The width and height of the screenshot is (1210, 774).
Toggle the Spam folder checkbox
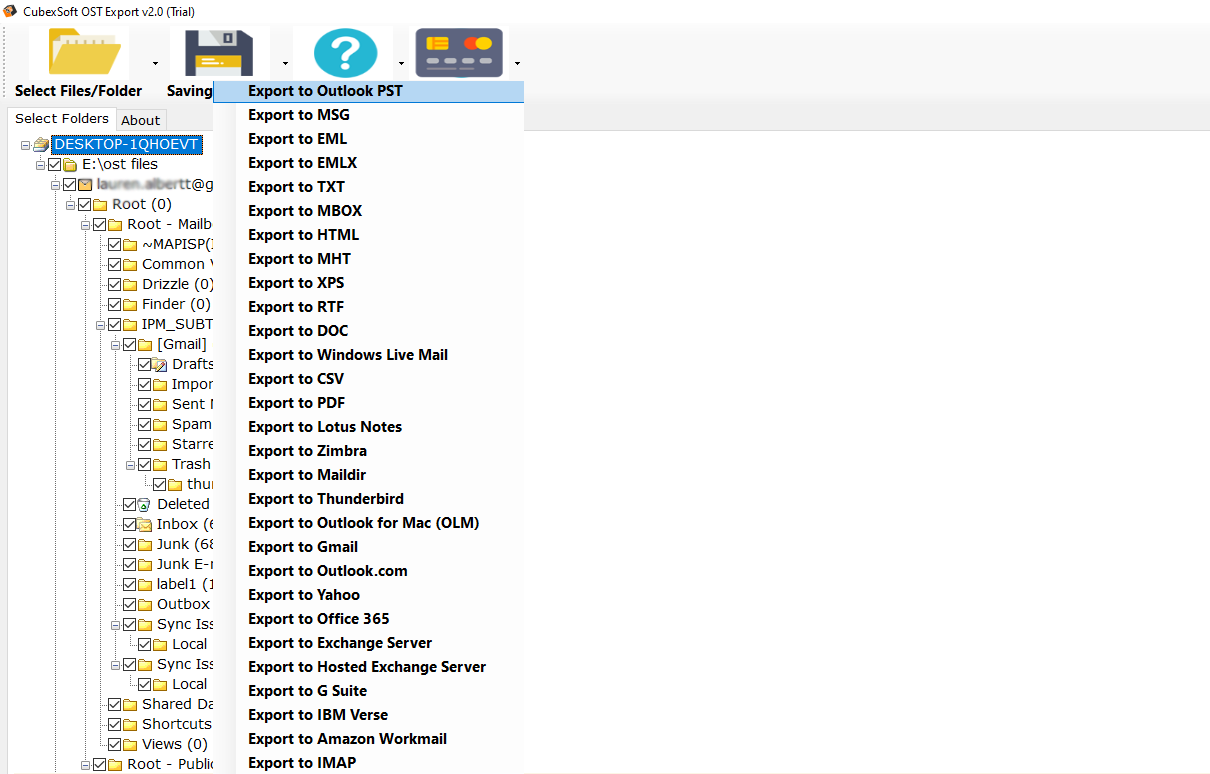145,424
